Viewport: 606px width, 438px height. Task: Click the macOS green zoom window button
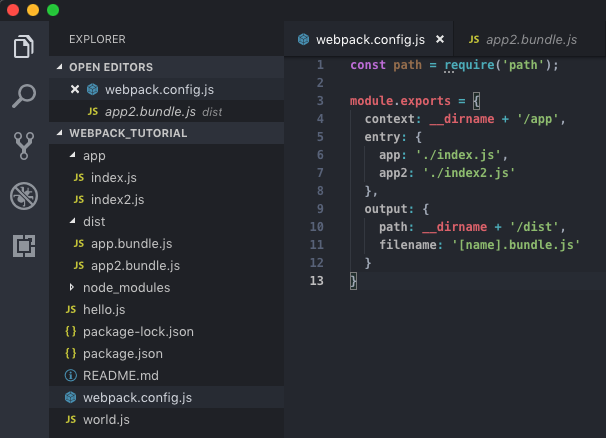[x=53, y=10]
